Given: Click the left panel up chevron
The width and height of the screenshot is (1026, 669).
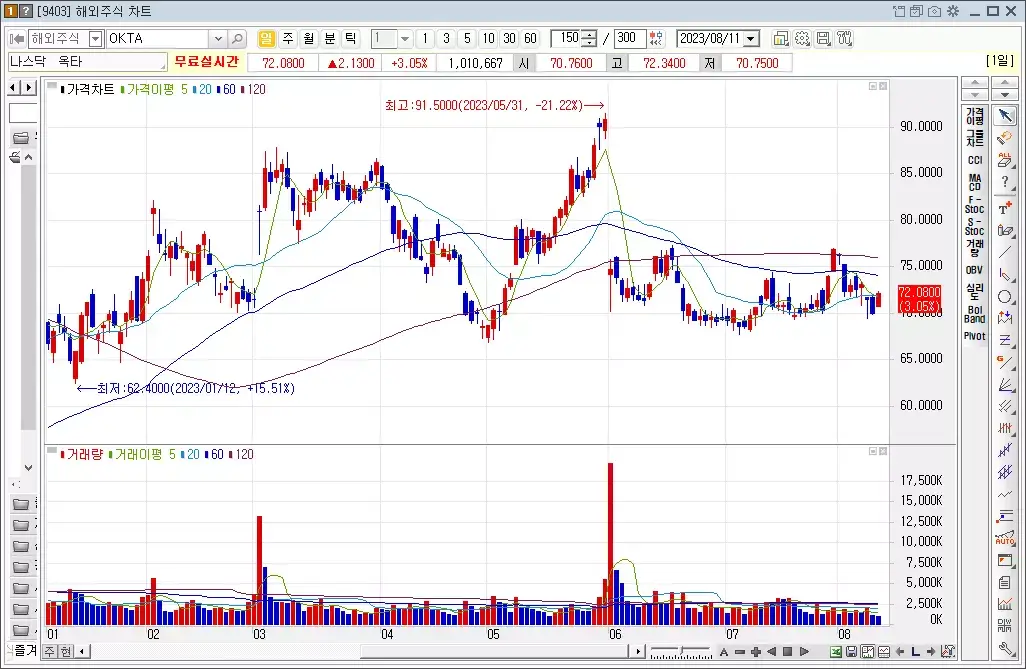Looking at the screenshot, I should [28, 157].
